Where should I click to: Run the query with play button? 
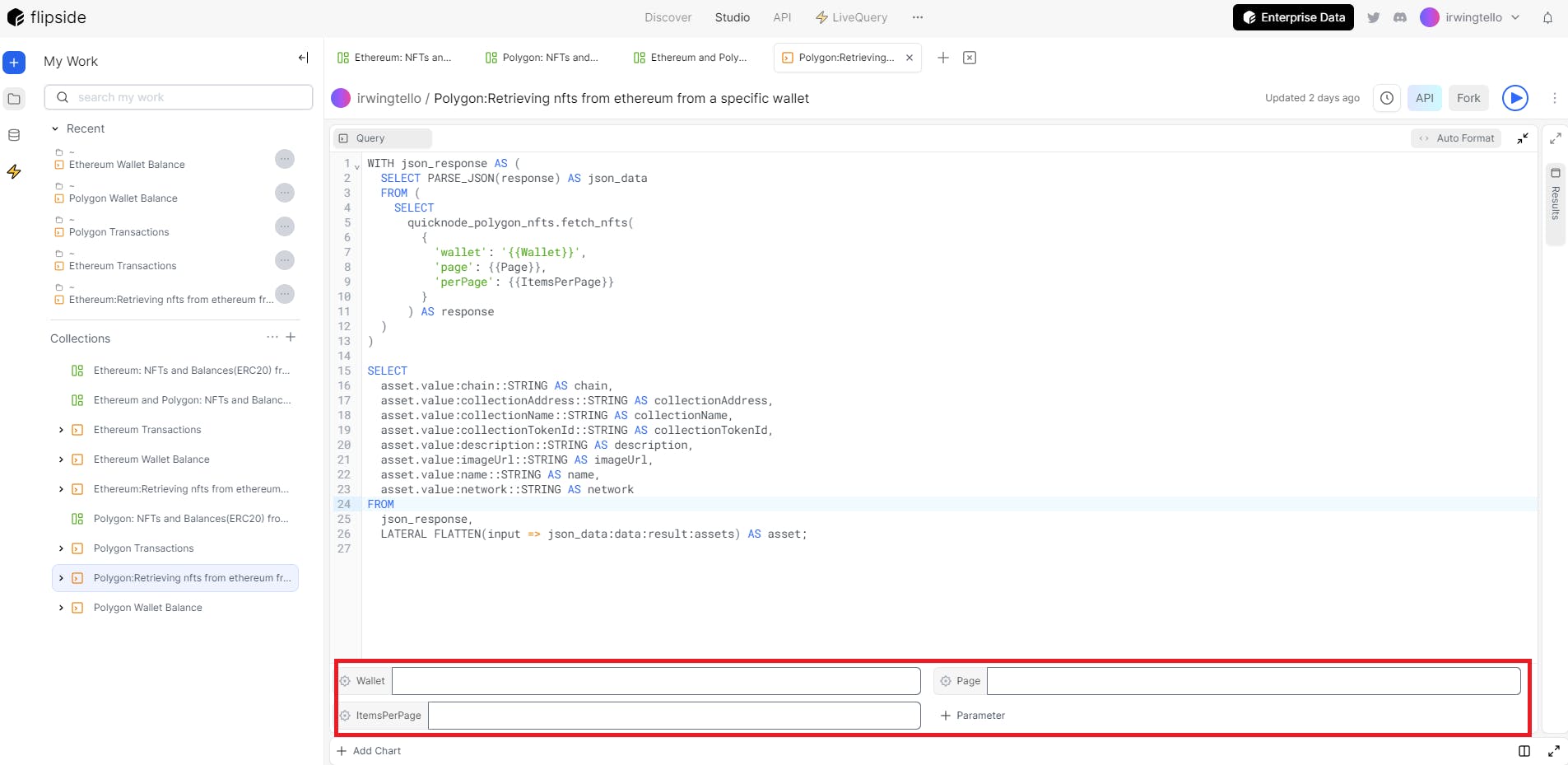(1515, 98)
